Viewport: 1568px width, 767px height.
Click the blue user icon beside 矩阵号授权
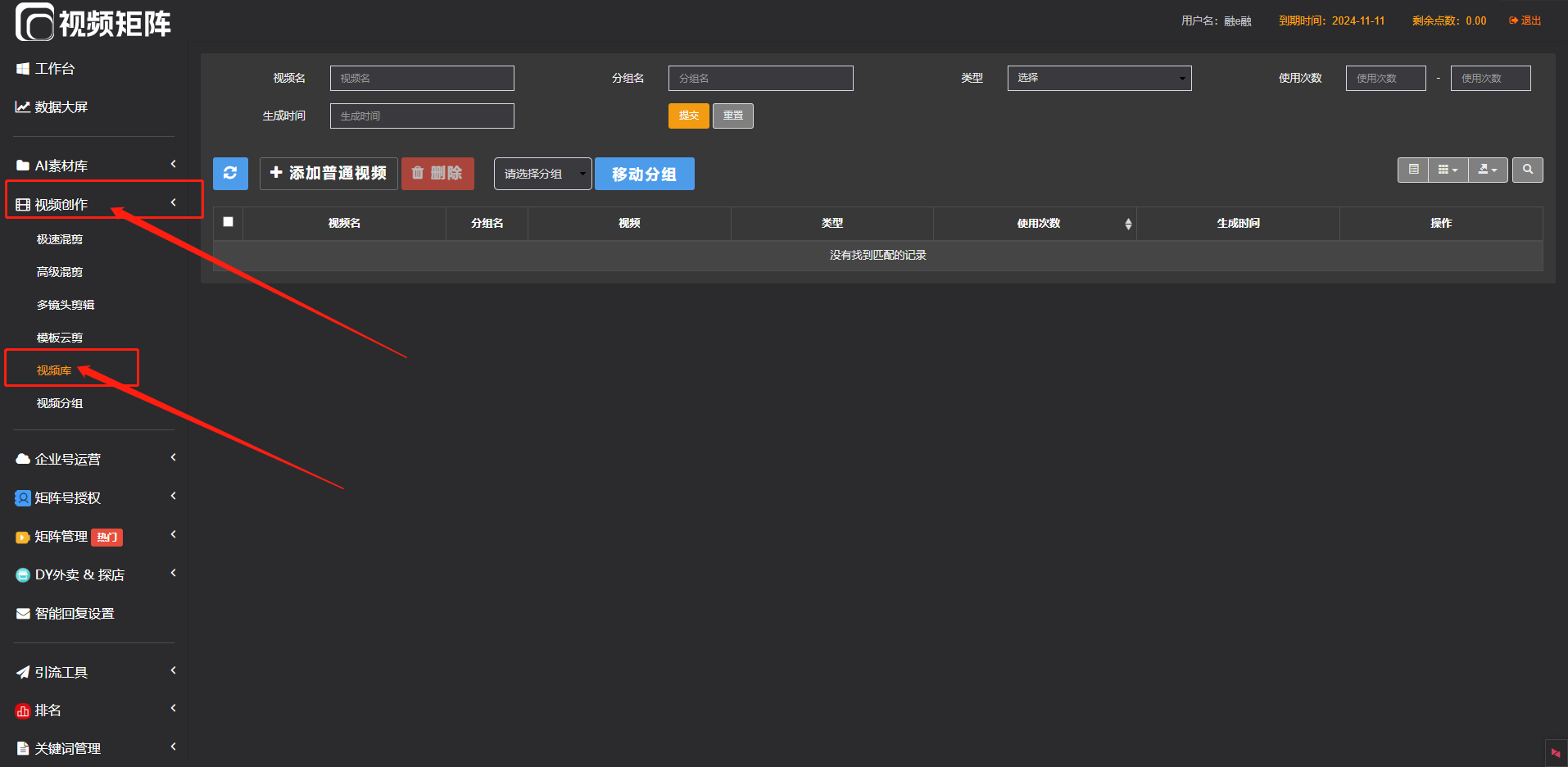(x=23, y=498)
